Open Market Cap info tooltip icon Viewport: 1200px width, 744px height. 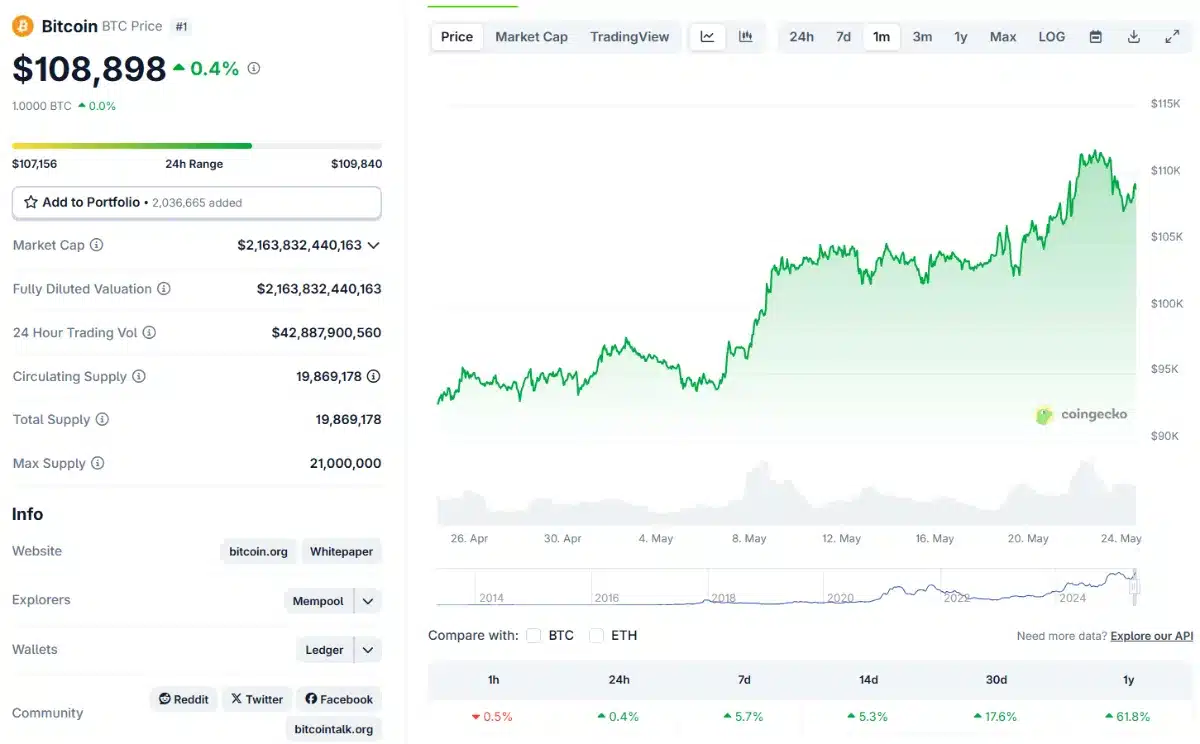[97, 245]
